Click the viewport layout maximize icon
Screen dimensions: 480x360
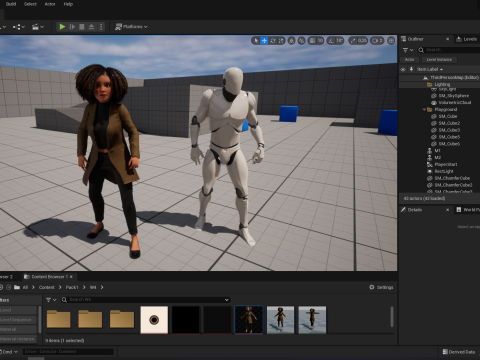click(391, 41)
